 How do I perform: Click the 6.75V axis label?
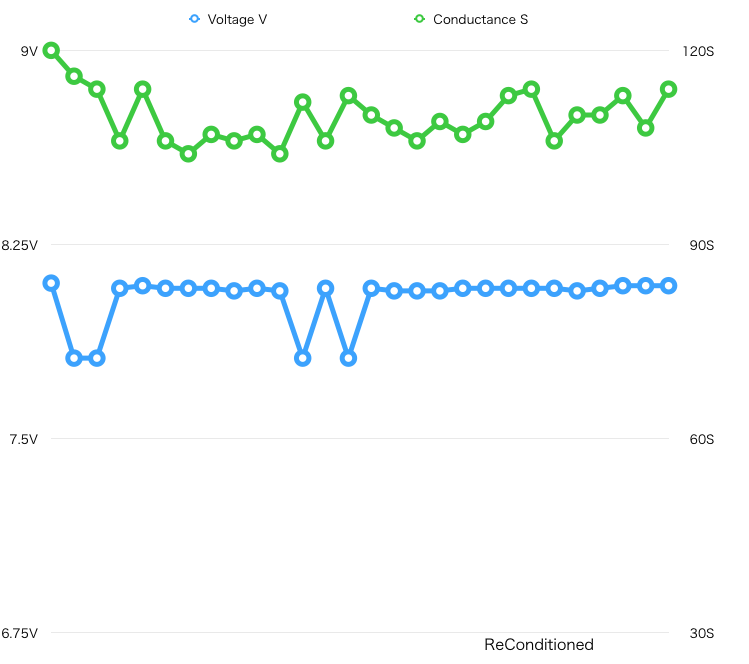coord(20,633)
